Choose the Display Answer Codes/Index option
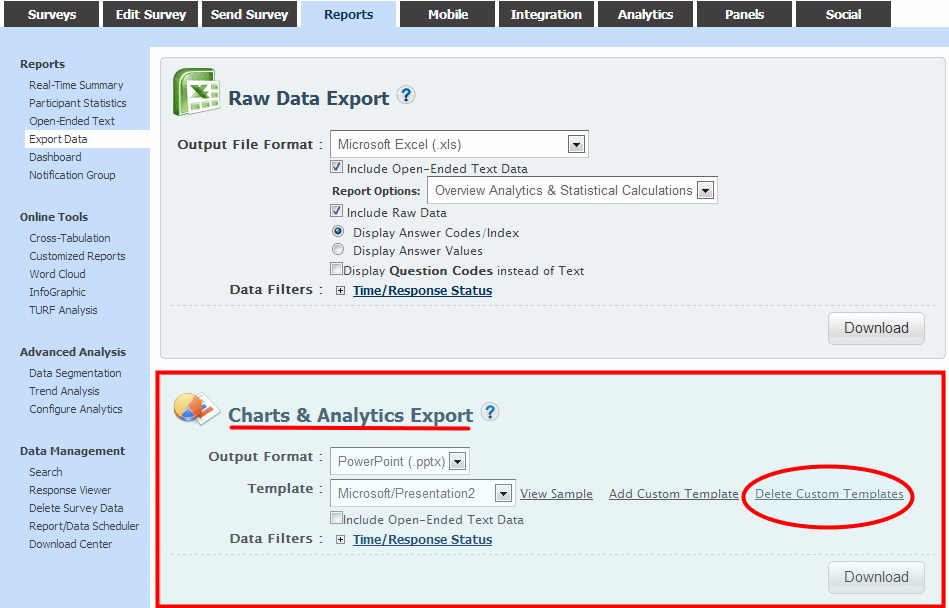This screenshot has width=949, height=608. (338, 231)
